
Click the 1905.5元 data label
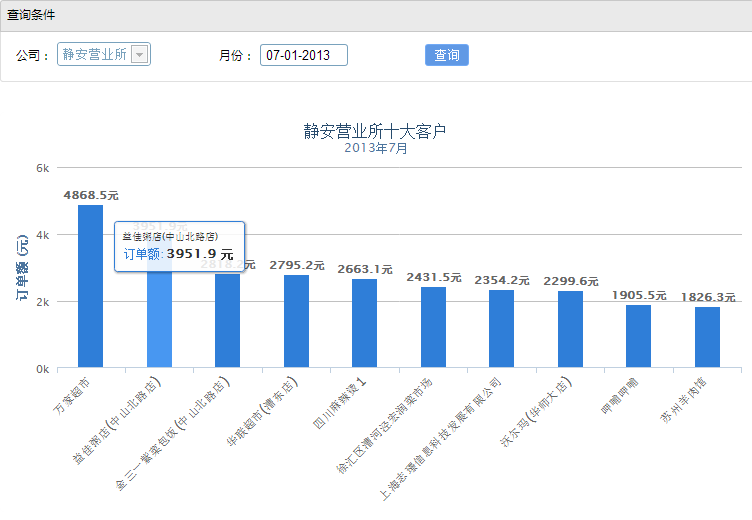pyautogui.click(x=639, y=295)
